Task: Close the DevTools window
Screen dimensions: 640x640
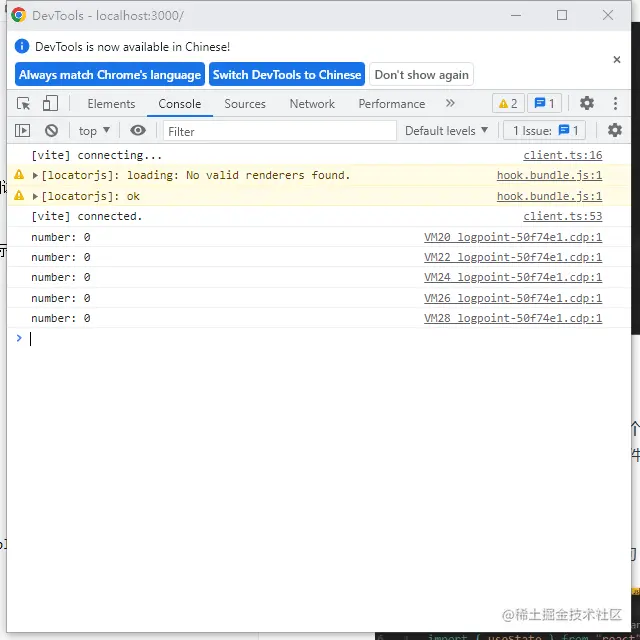Action: click(x=608, y=15)
